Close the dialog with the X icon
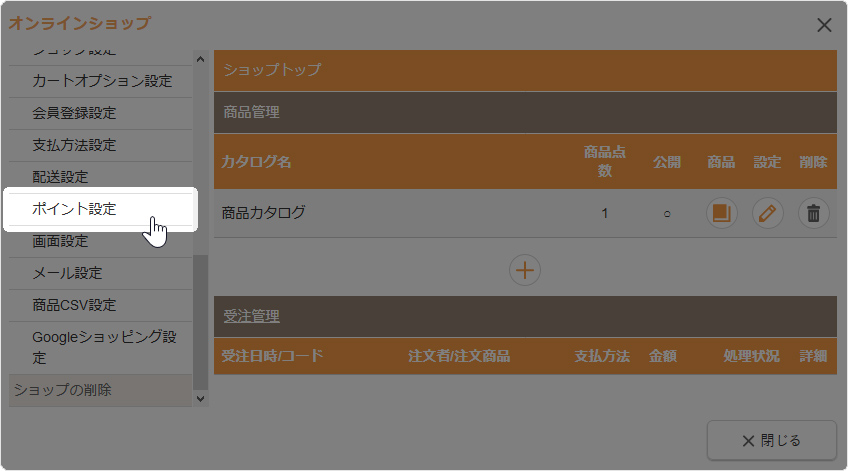 pyautogui.click(x=824, y=25)
